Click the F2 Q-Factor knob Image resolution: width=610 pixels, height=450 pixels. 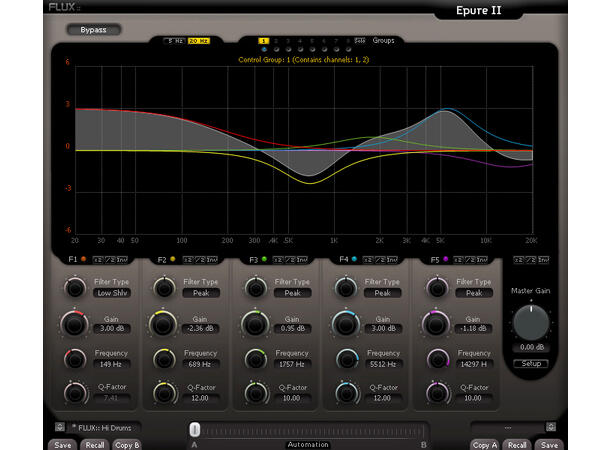click(164, 394)
